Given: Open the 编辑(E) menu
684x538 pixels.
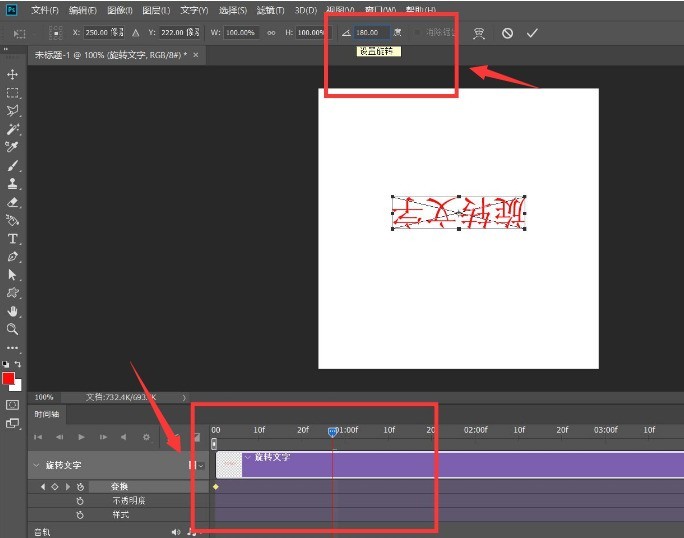Looking at the screenshot, I should 82,10.
